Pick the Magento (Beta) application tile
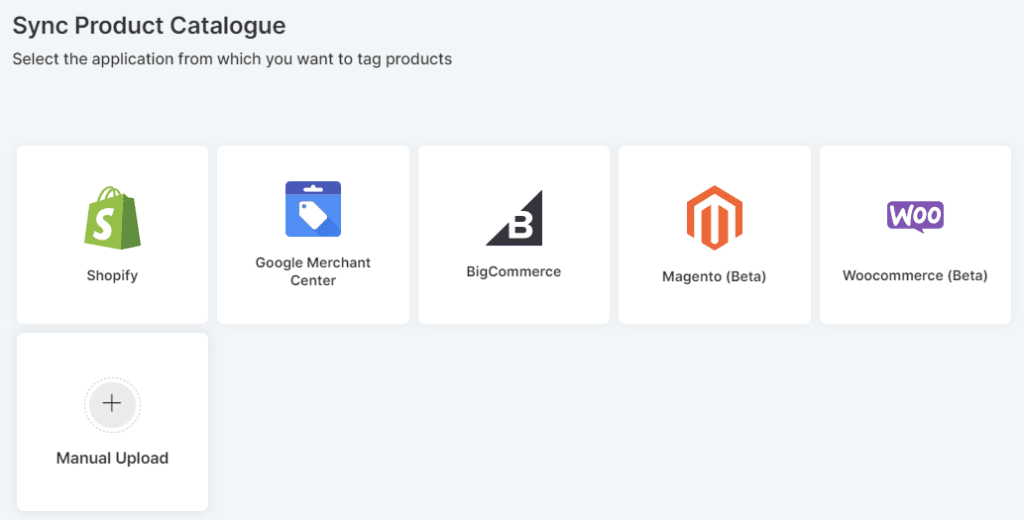 tap(714, 302)
